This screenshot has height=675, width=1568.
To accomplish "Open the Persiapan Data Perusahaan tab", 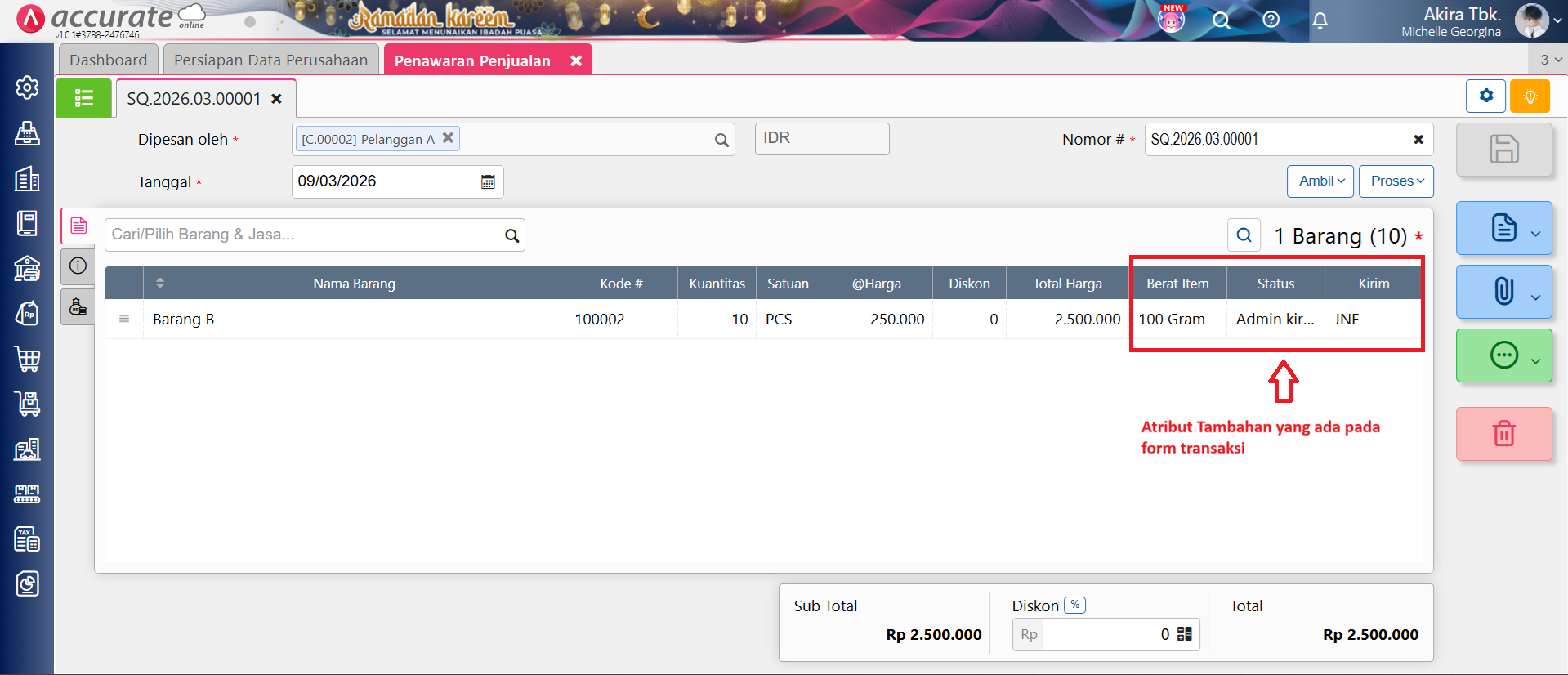I will coord(270,60).
